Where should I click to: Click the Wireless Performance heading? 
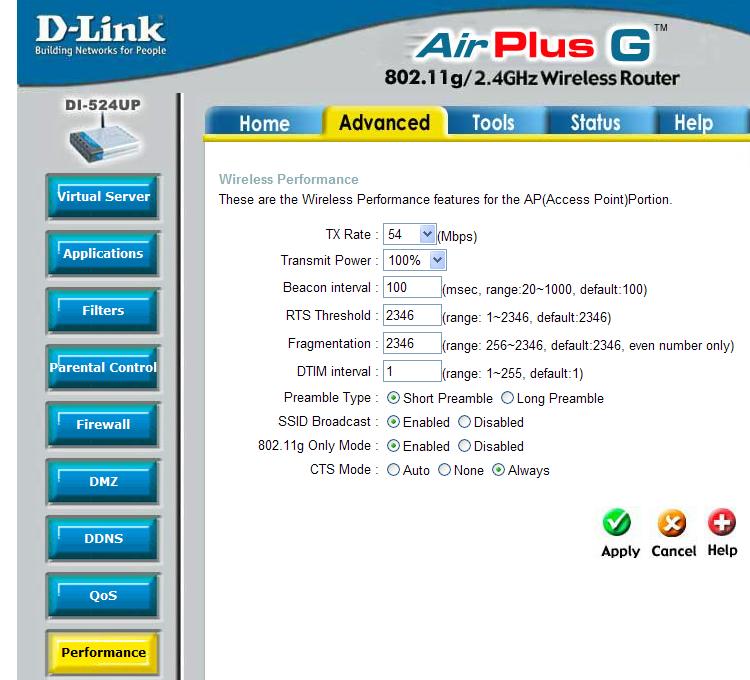tap(288, 179)
